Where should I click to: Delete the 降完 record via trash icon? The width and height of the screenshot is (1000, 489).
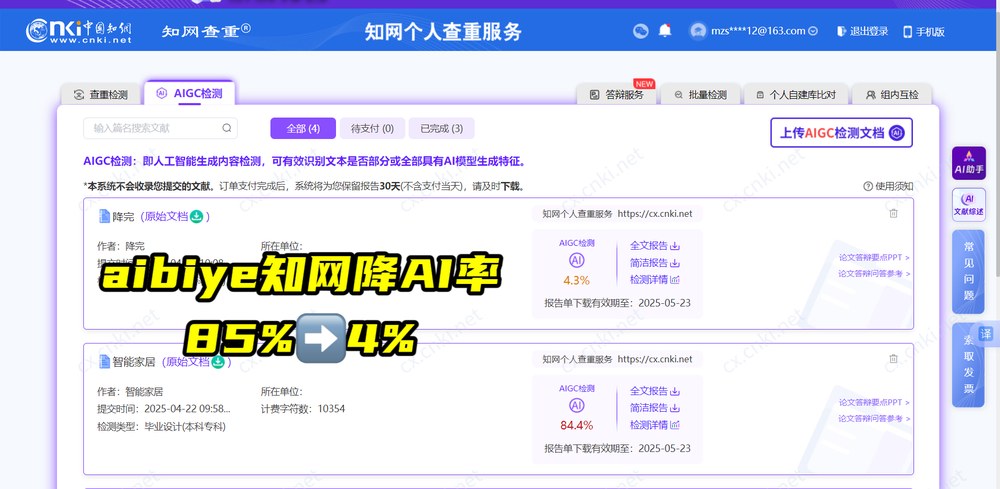click(x=893, y=214)
